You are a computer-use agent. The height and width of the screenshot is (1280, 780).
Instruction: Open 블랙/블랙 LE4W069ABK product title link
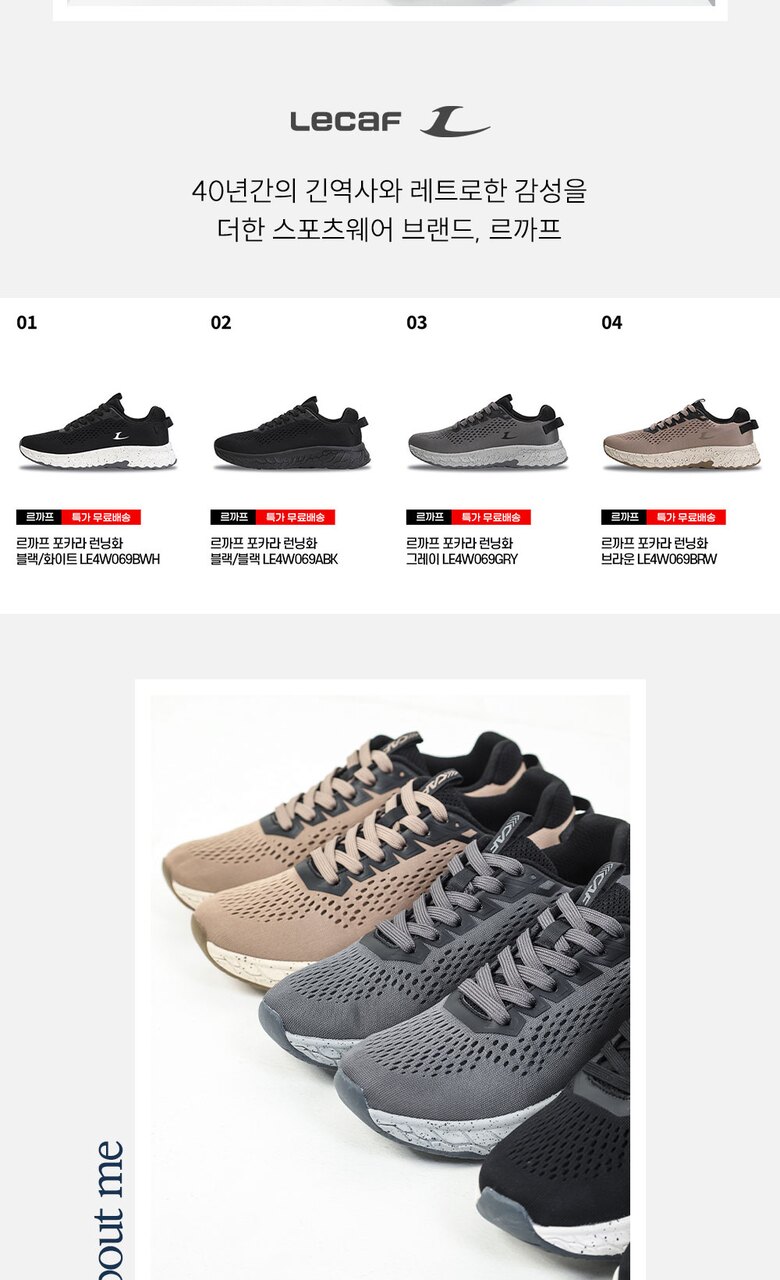(274, 551)
